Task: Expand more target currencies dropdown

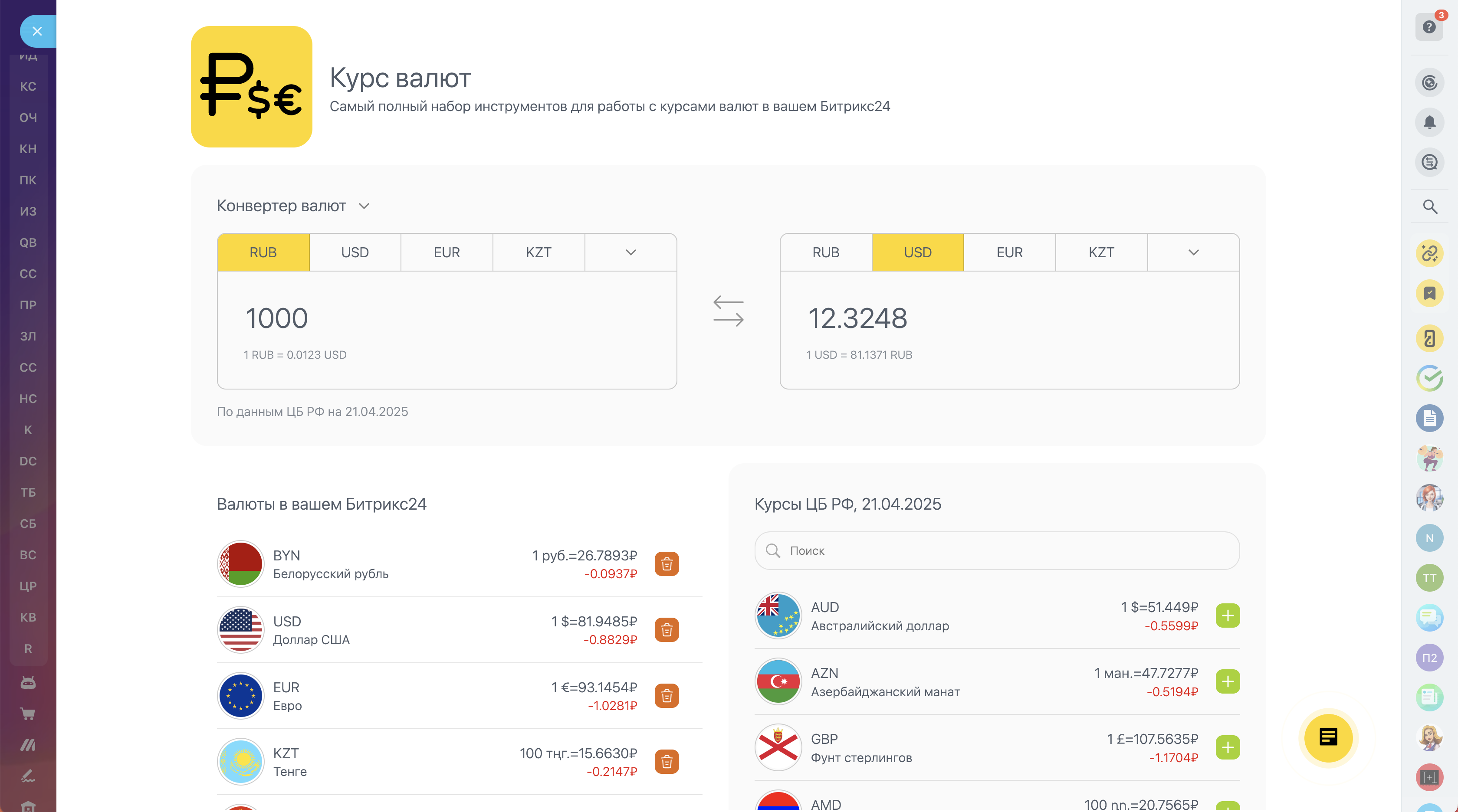Action: pyautogui.click(x=1193, y=252)
